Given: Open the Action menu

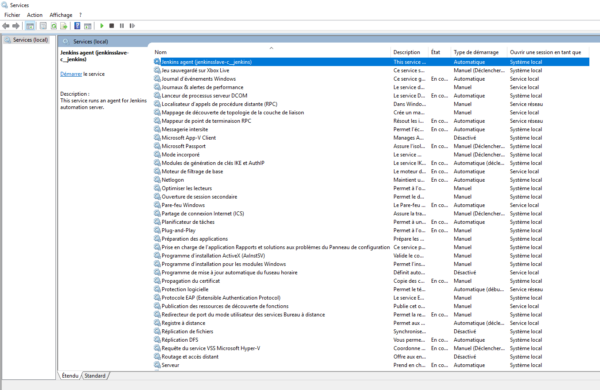Looking at the screenshot, I should point(35,15).
